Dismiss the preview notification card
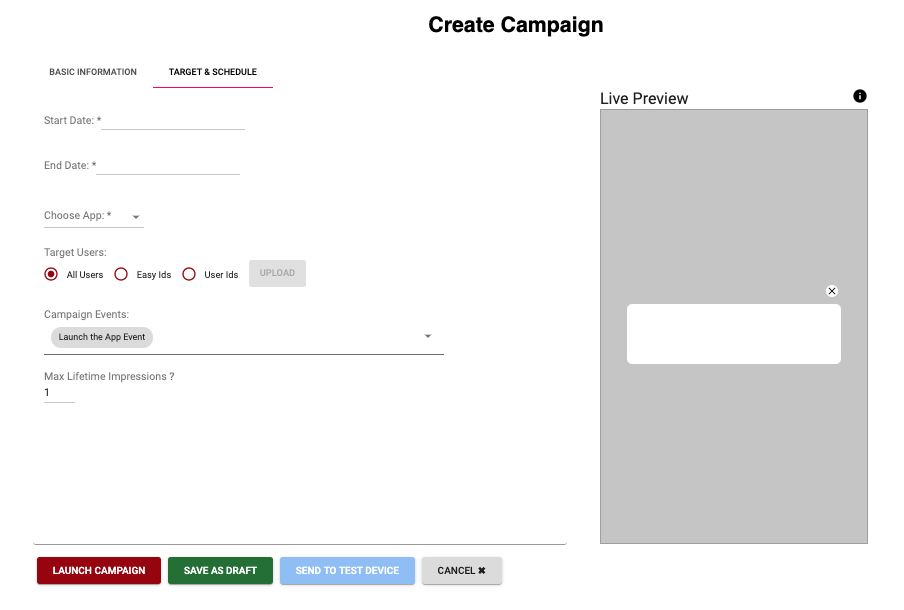The height and width of the screenshot is (610, 904). point(831,291)
